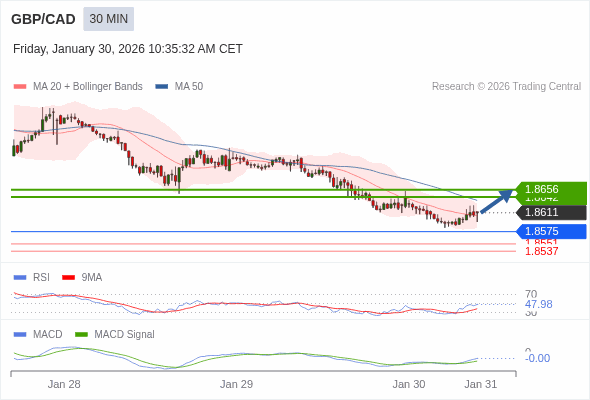This screenshot has height=400, width=590.
Task: Click the blue MACD legend swatch
Action: [x=20, y=335]
